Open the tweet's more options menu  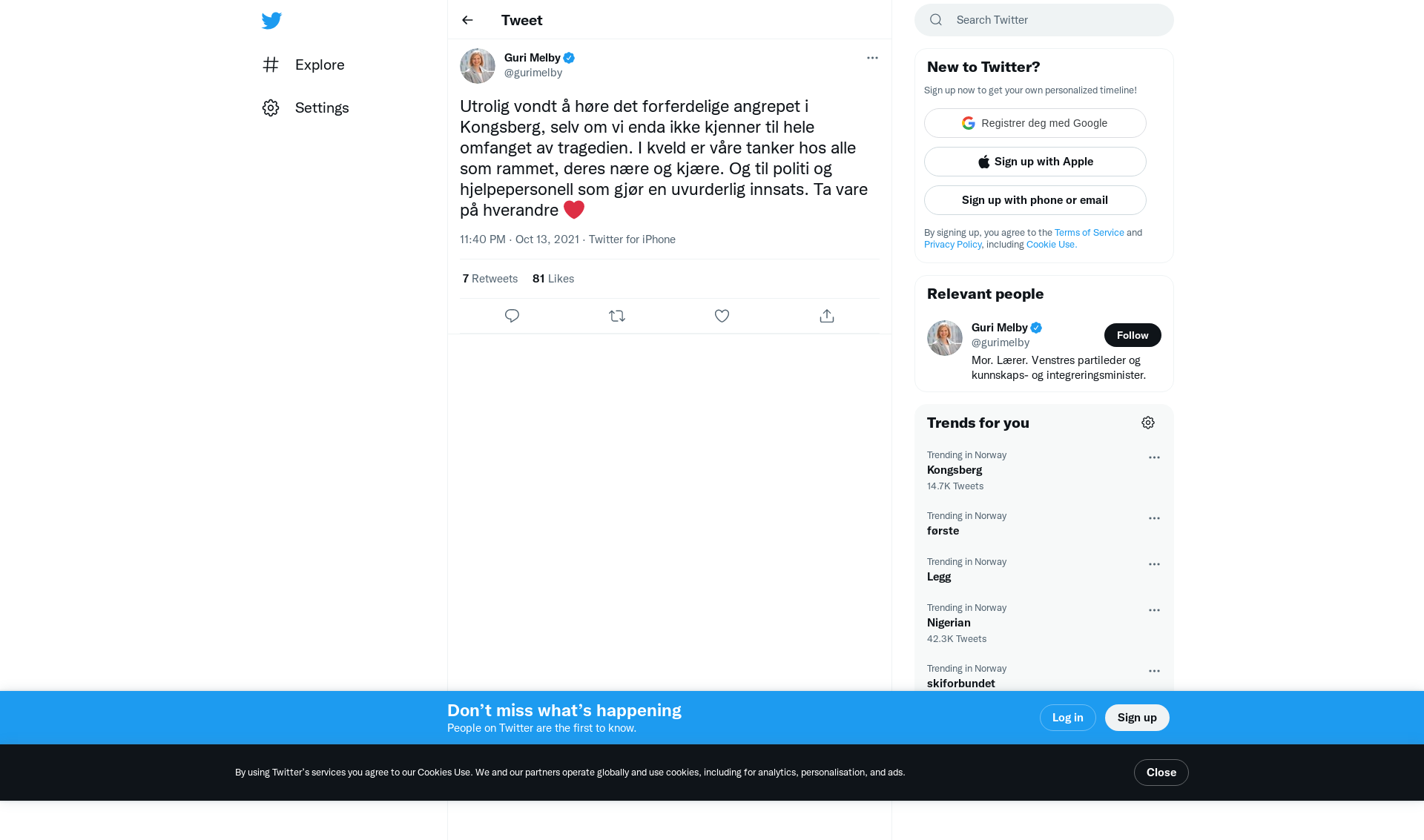coord(872,58)
